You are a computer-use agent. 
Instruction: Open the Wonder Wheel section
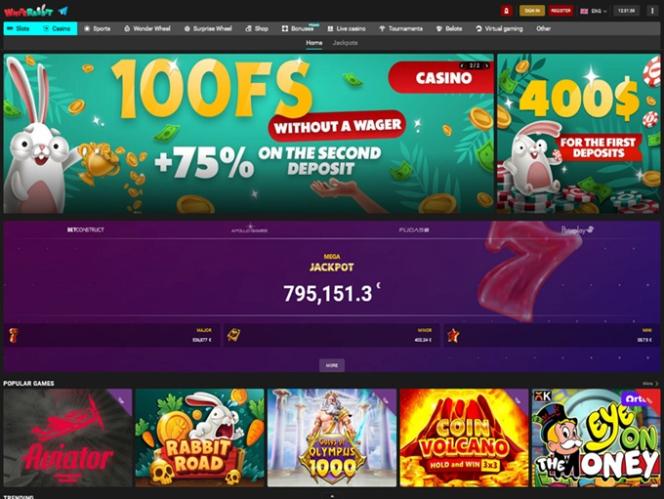[x=148, y=28]
